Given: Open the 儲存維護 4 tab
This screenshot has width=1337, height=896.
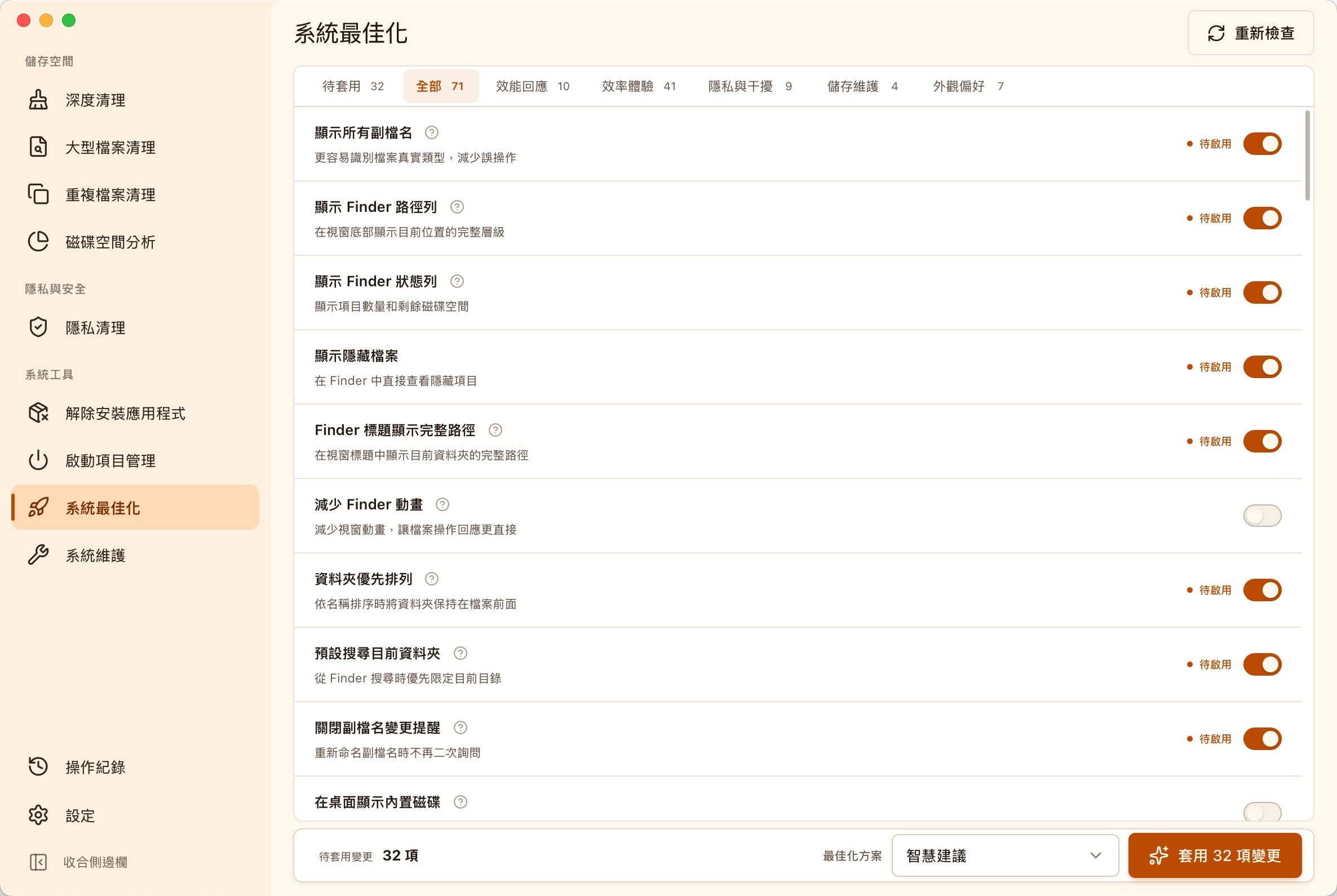Looking at the screenshot, I should pyautogui.click(x=862, y=86).
